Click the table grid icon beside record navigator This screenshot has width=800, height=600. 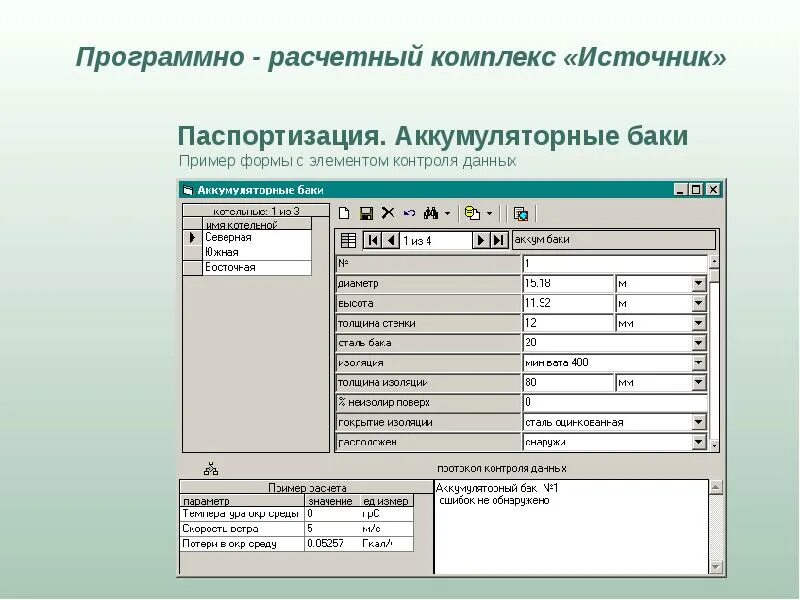pyautogui.click(x=348, y=240)
